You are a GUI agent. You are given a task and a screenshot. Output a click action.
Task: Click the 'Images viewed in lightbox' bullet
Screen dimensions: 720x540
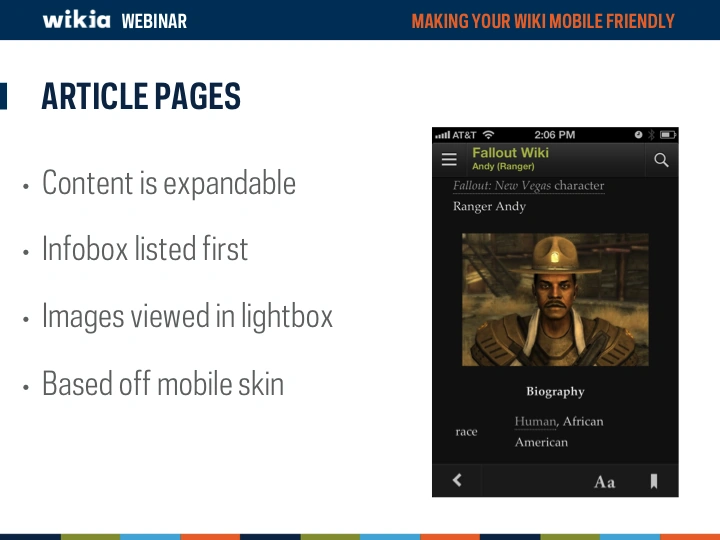point(187,316)
